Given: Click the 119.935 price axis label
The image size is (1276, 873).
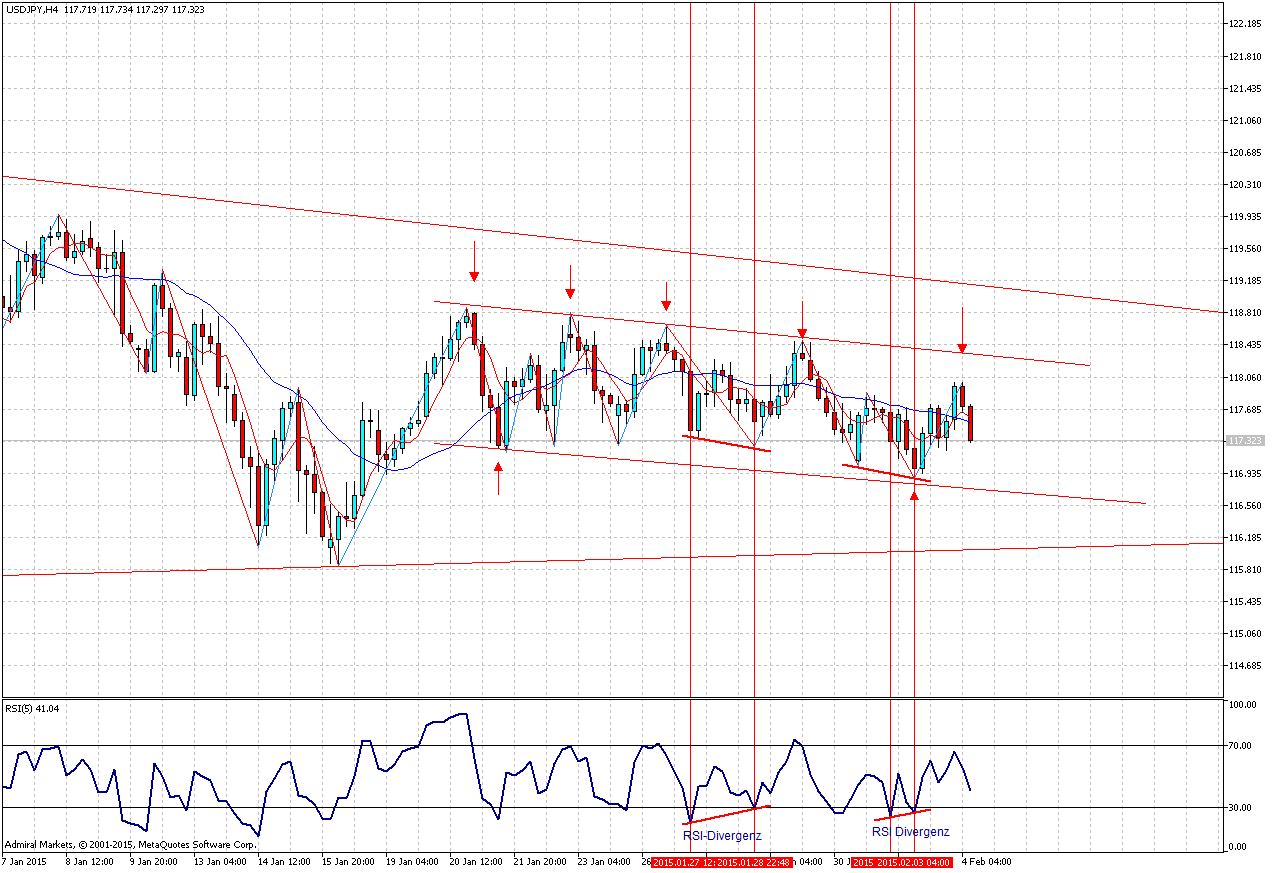Looking at the screenshot, I should tap(1246, 216).
